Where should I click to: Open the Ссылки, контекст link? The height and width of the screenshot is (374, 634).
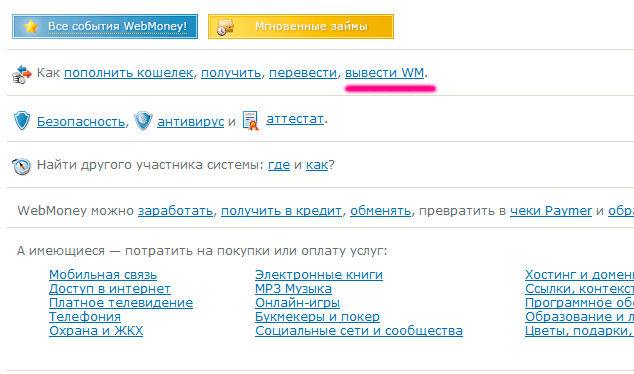(579, 289)
